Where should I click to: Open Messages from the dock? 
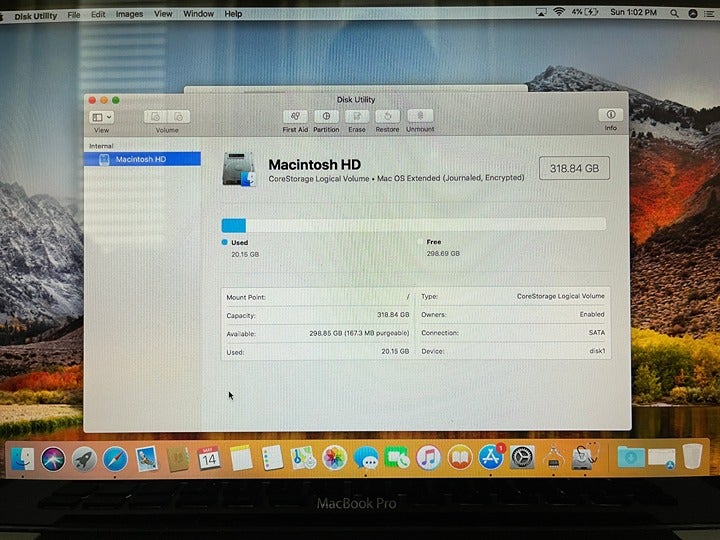[366, 458]
